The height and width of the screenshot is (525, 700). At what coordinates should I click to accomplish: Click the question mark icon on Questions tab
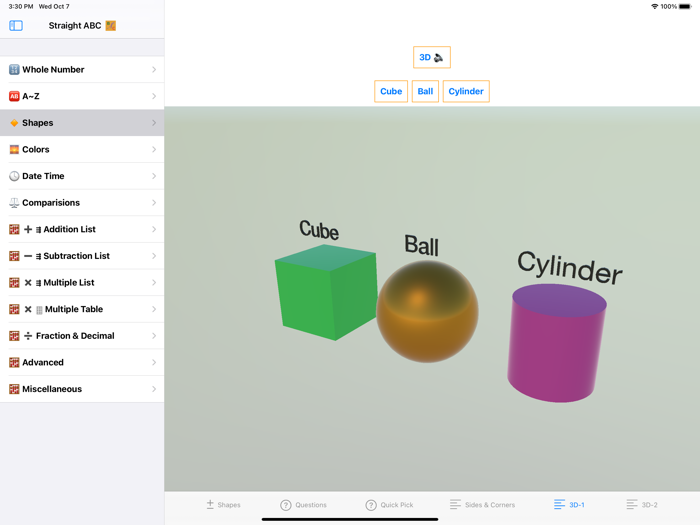tap(286, 505)
